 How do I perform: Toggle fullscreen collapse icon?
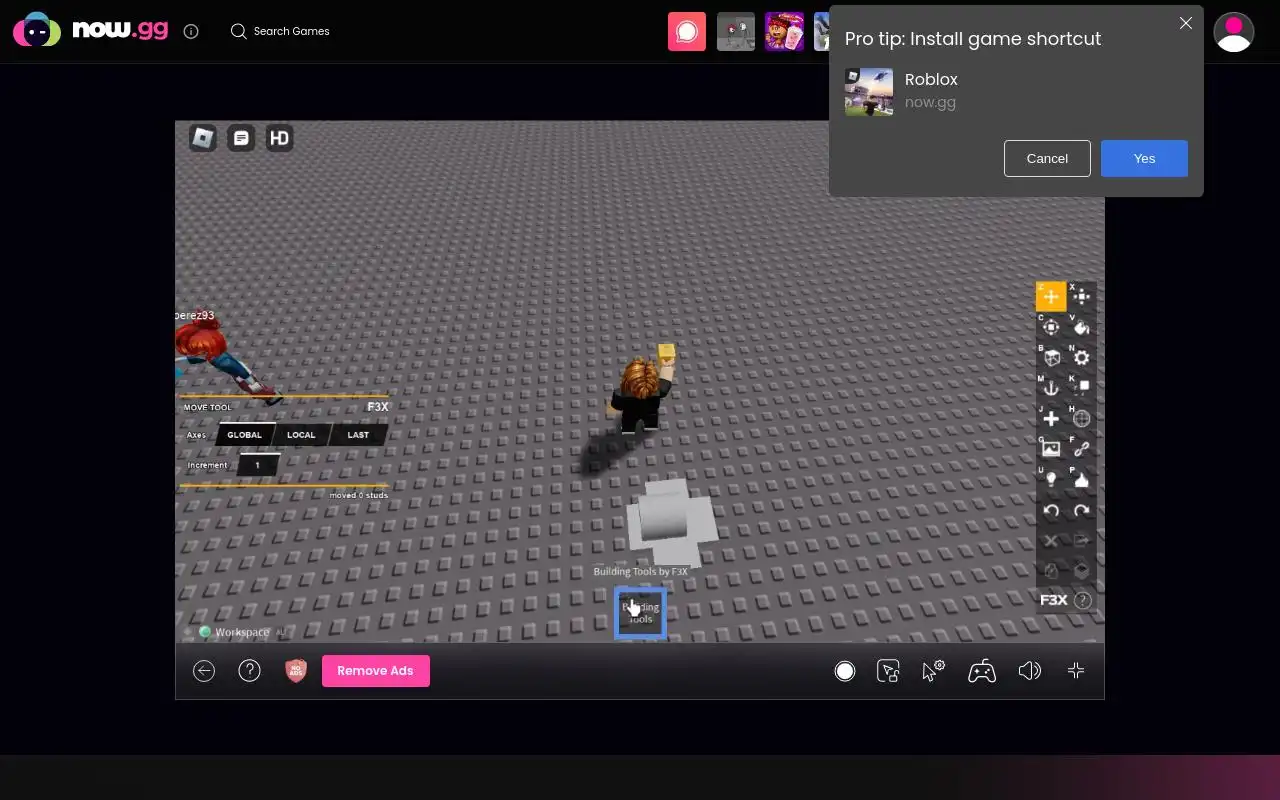click(x=1076, y=671)
